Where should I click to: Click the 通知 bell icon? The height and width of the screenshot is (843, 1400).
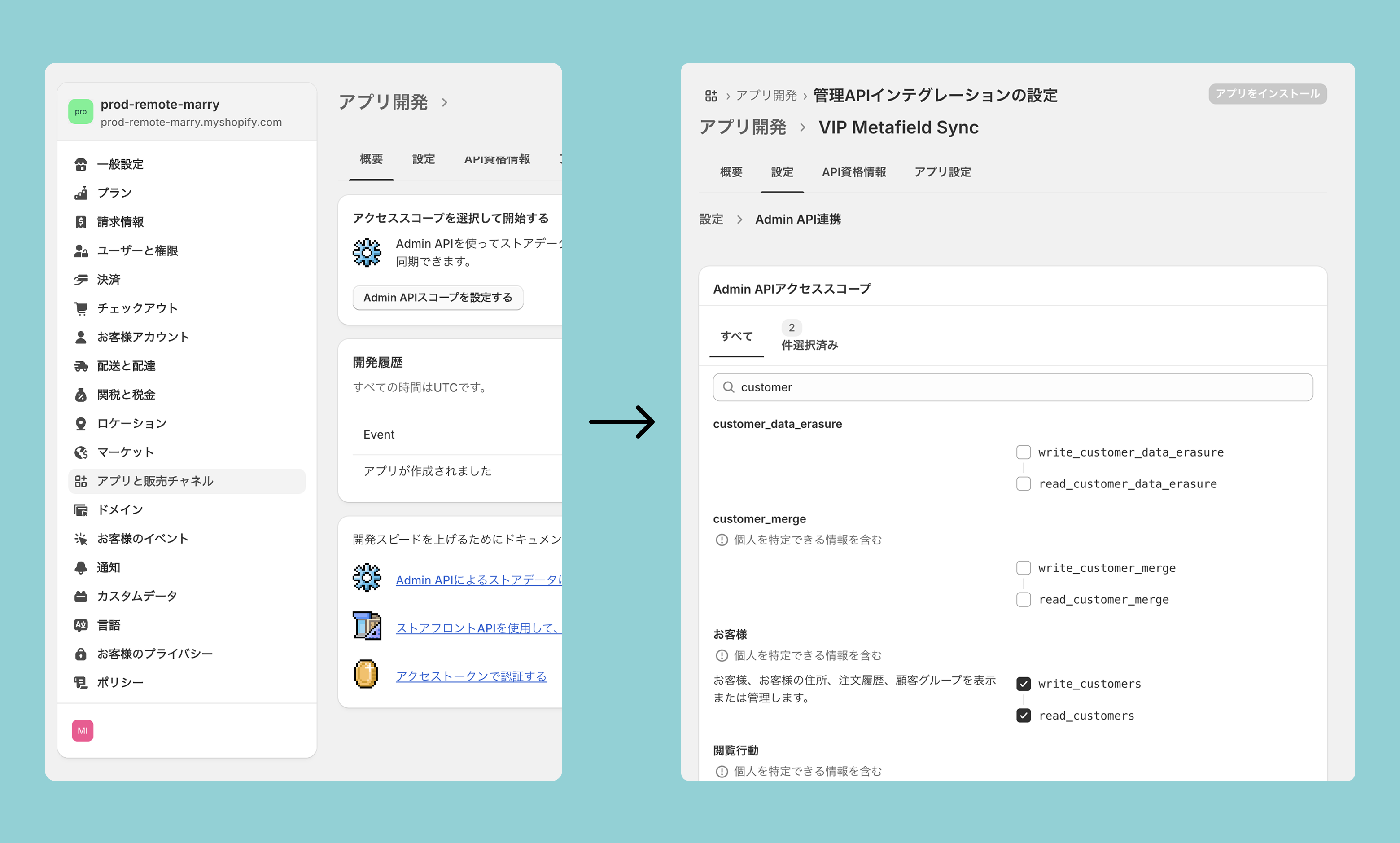81,567
